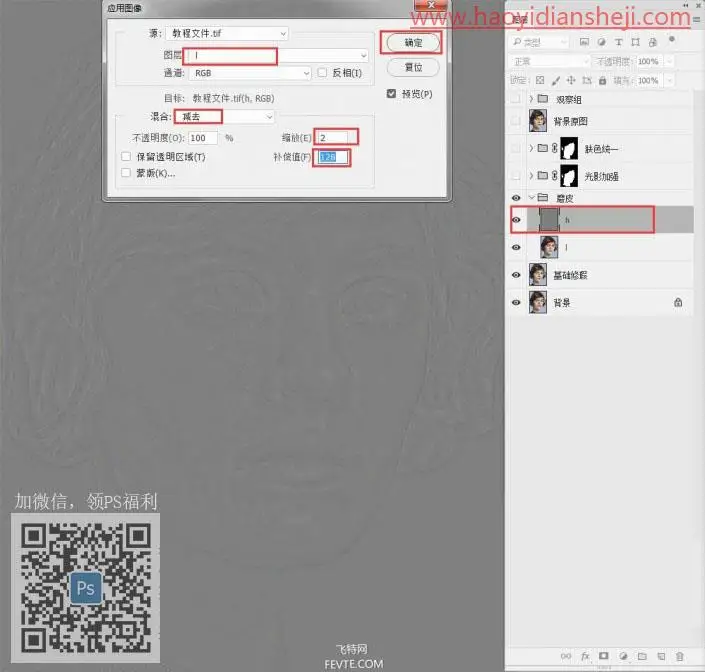Create a new group folder icon
This screenshot has width=705, height=672.
[642, 657]
